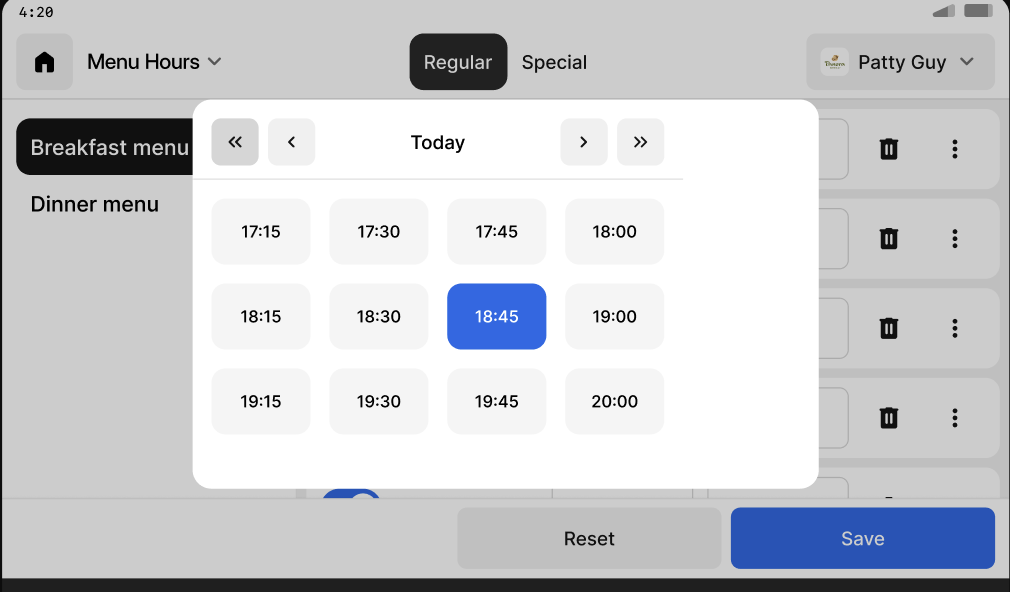
Task: Choose the 20:00 time slot
Action: point(614,402)
